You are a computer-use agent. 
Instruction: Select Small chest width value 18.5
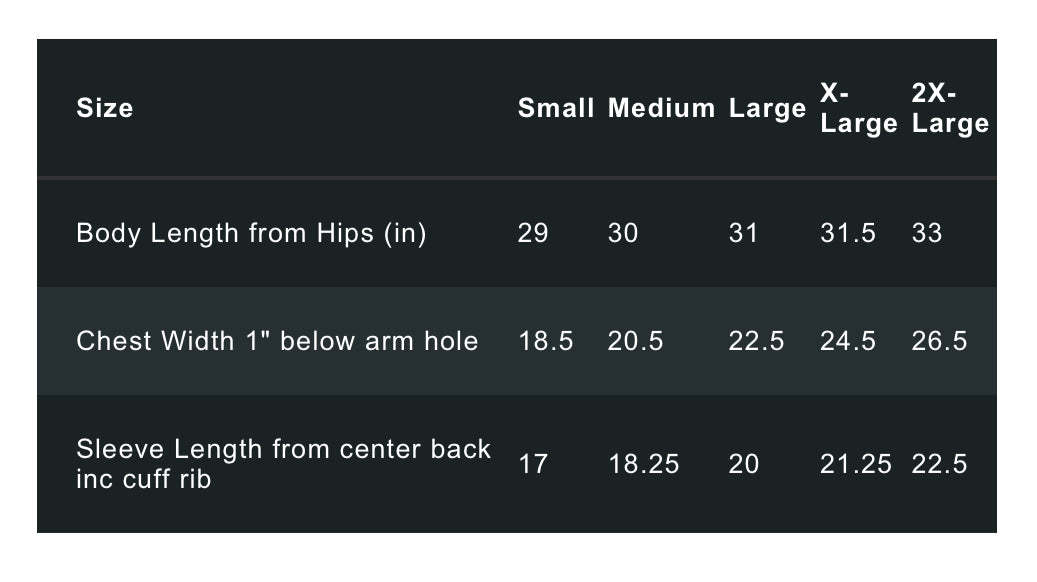pos(545,341)
